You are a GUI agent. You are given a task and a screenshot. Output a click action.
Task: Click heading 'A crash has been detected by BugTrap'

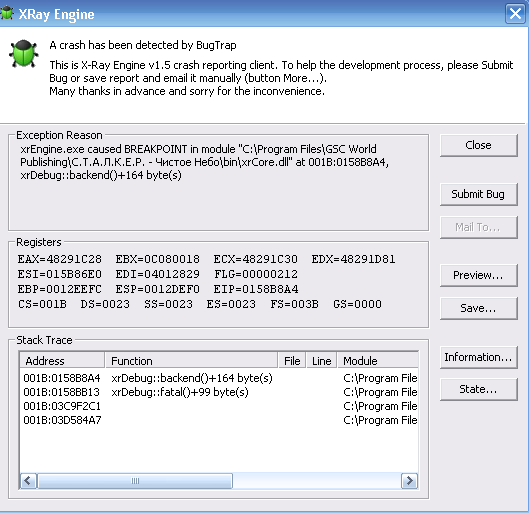click(x=143, y=45)
